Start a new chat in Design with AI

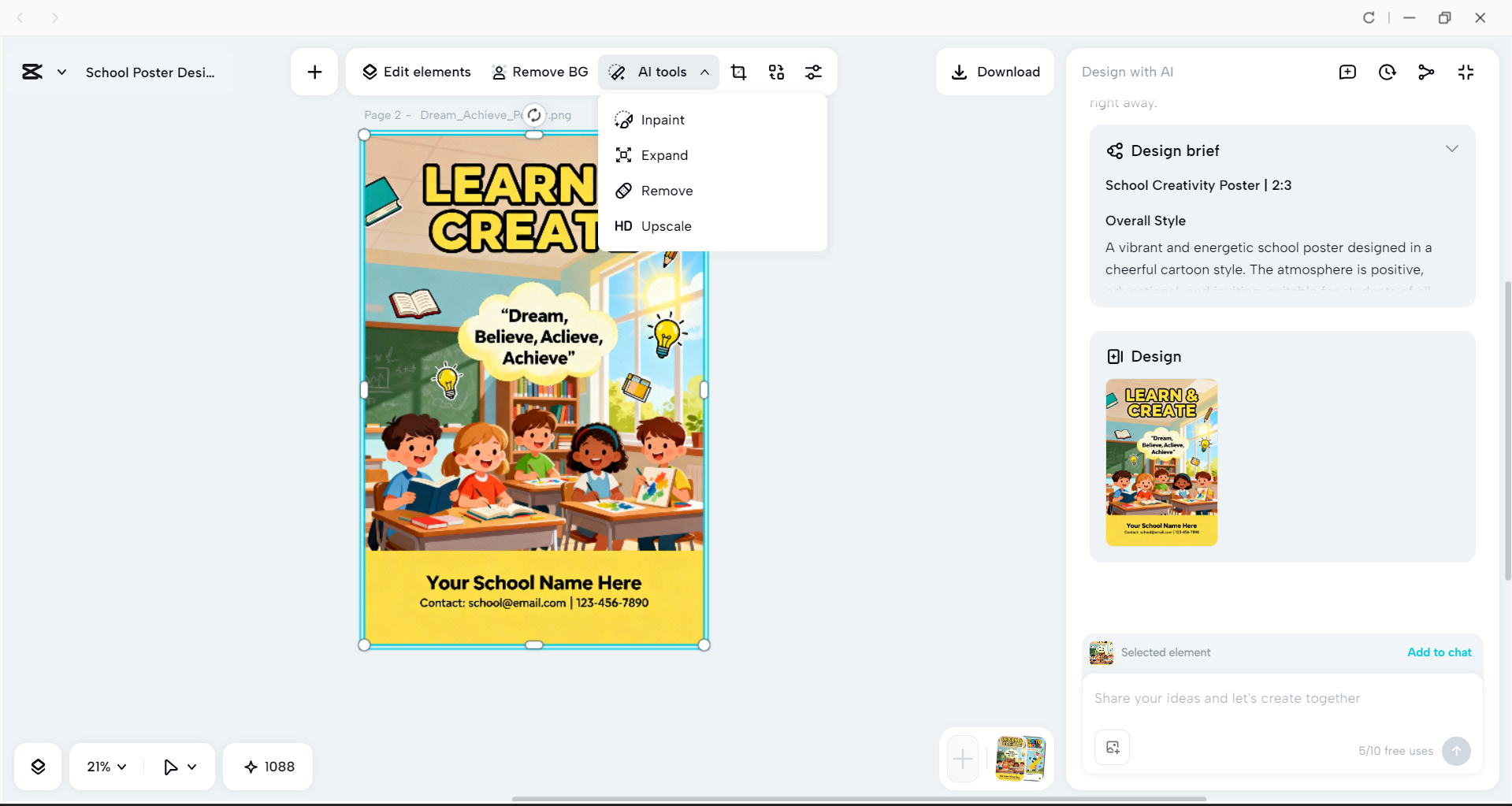tap(1347, 72)
